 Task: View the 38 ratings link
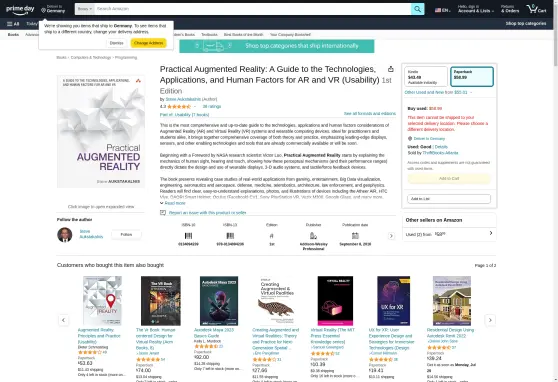click(212, 106)
